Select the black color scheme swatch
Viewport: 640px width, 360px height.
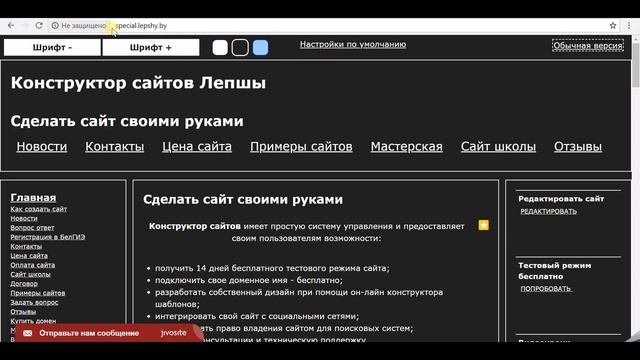[240, 47]
